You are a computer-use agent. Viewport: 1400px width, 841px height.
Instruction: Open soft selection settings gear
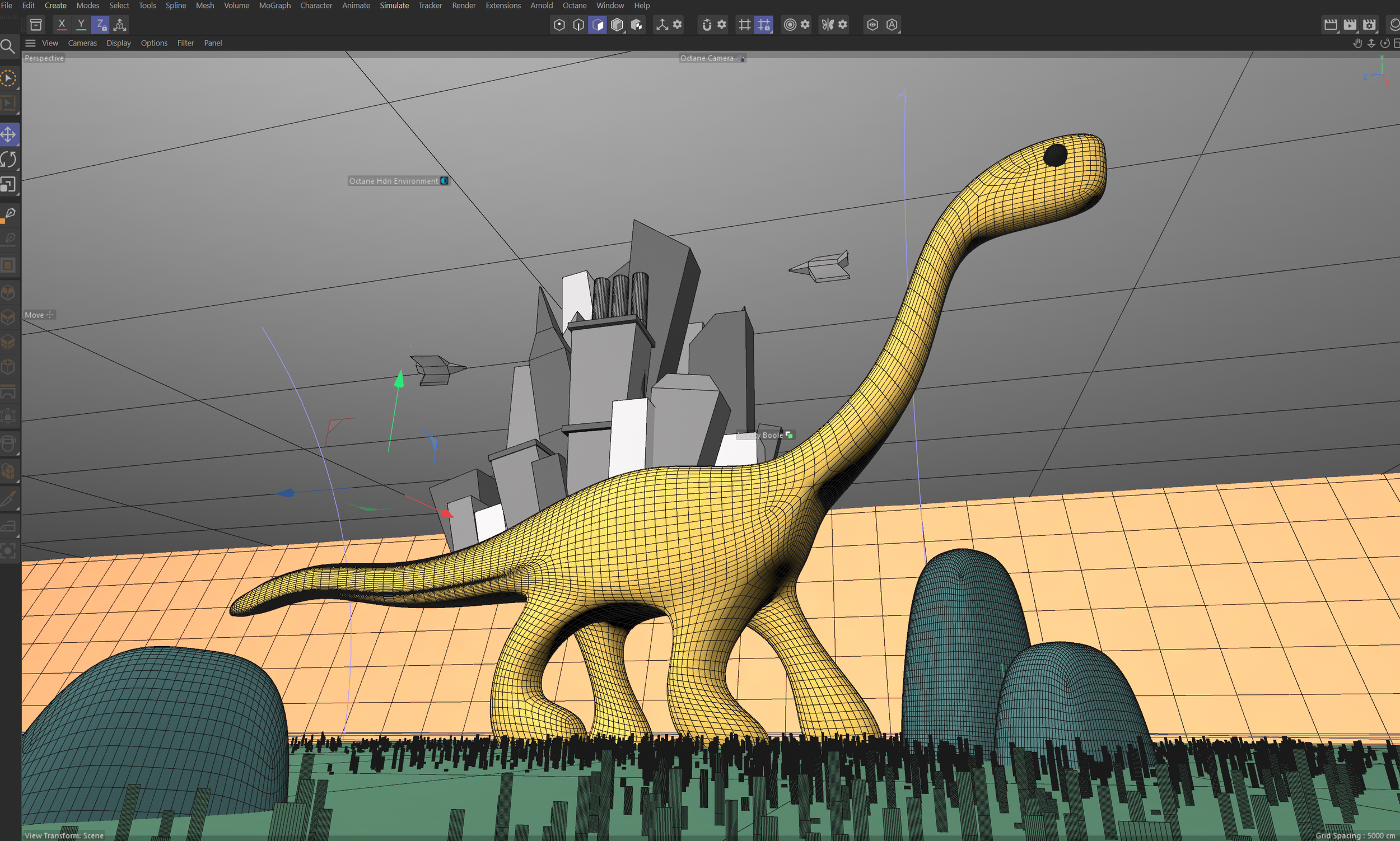(x=805, y=25)
